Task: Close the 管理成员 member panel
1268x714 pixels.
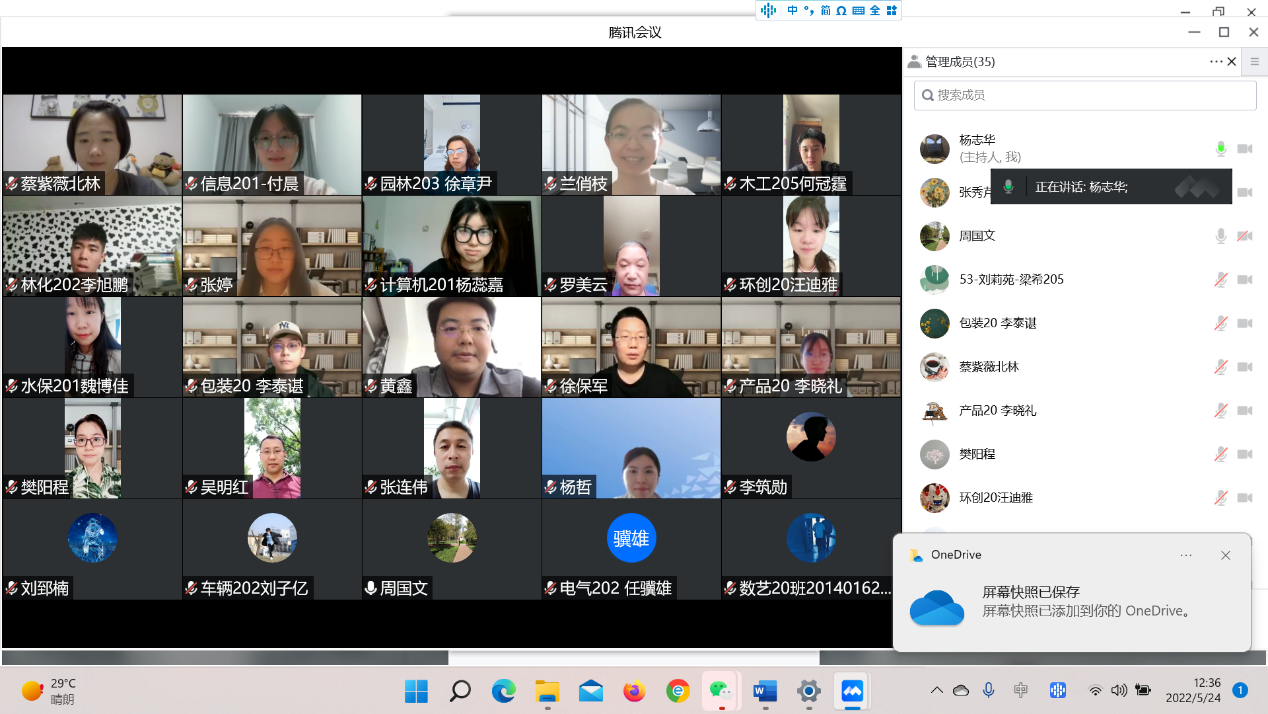Action: [x=1232, y=62]
